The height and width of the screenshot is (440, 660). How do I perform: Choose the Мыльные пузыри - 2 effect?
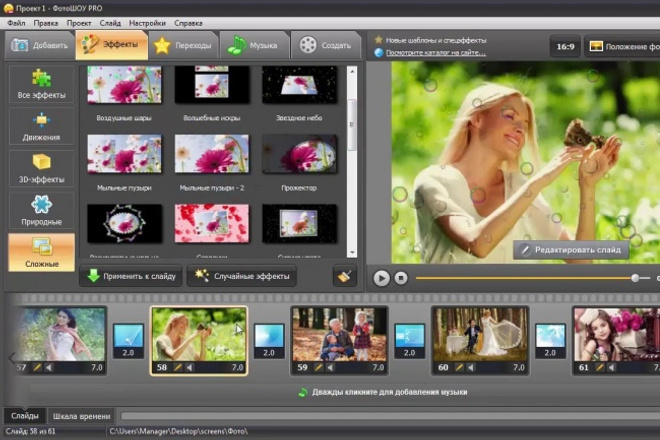[x=212, y=154]
